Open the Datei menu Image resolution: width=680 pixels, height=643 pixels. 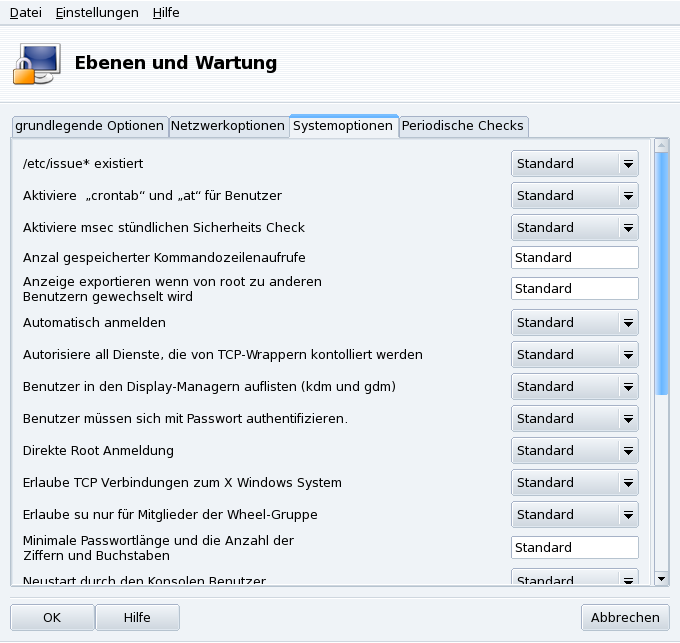pos(26,13)
